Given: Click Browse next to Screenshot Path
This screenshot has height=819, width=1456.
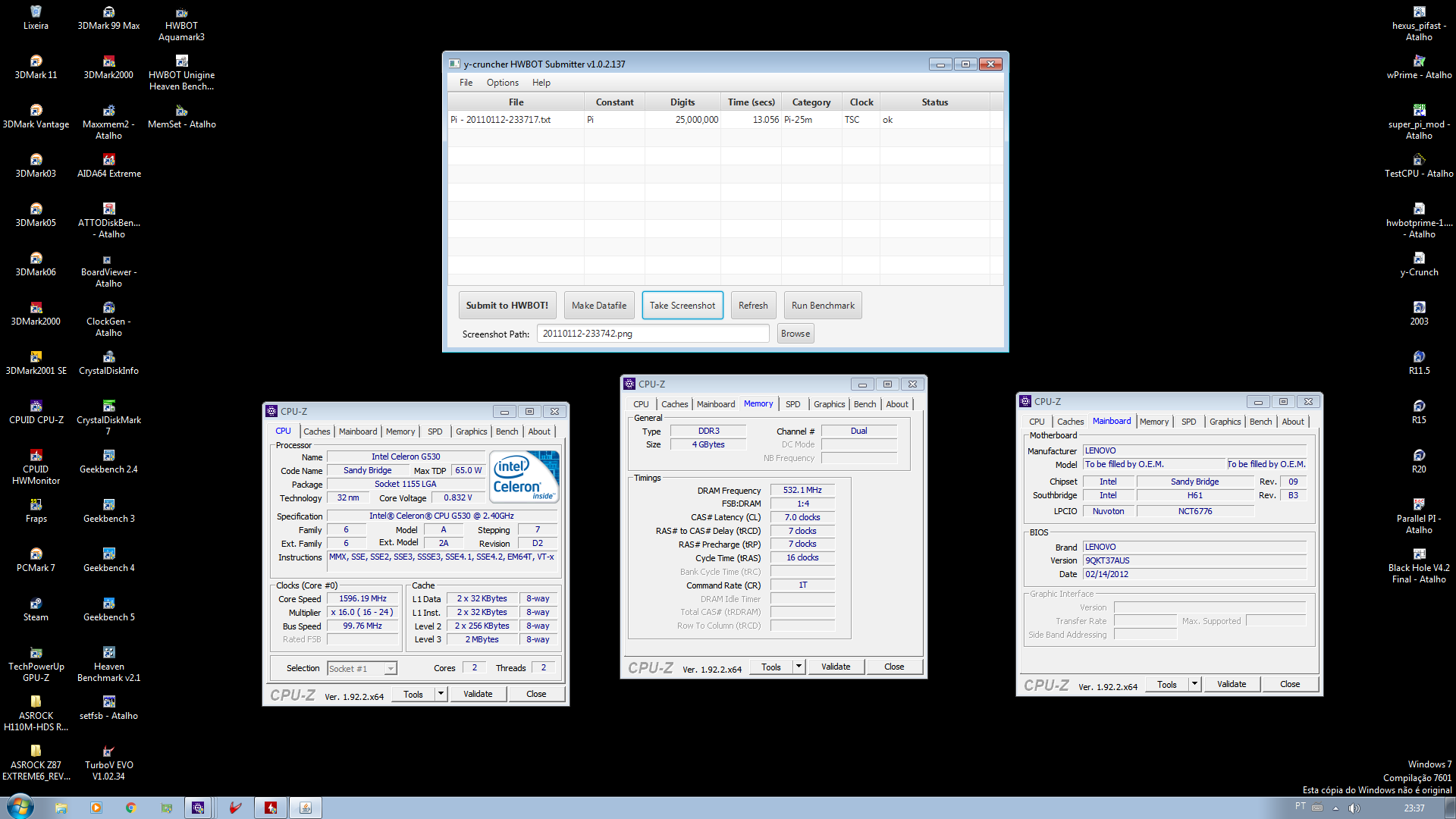Looking at the screenshot, I should click(x=795, y=334).
